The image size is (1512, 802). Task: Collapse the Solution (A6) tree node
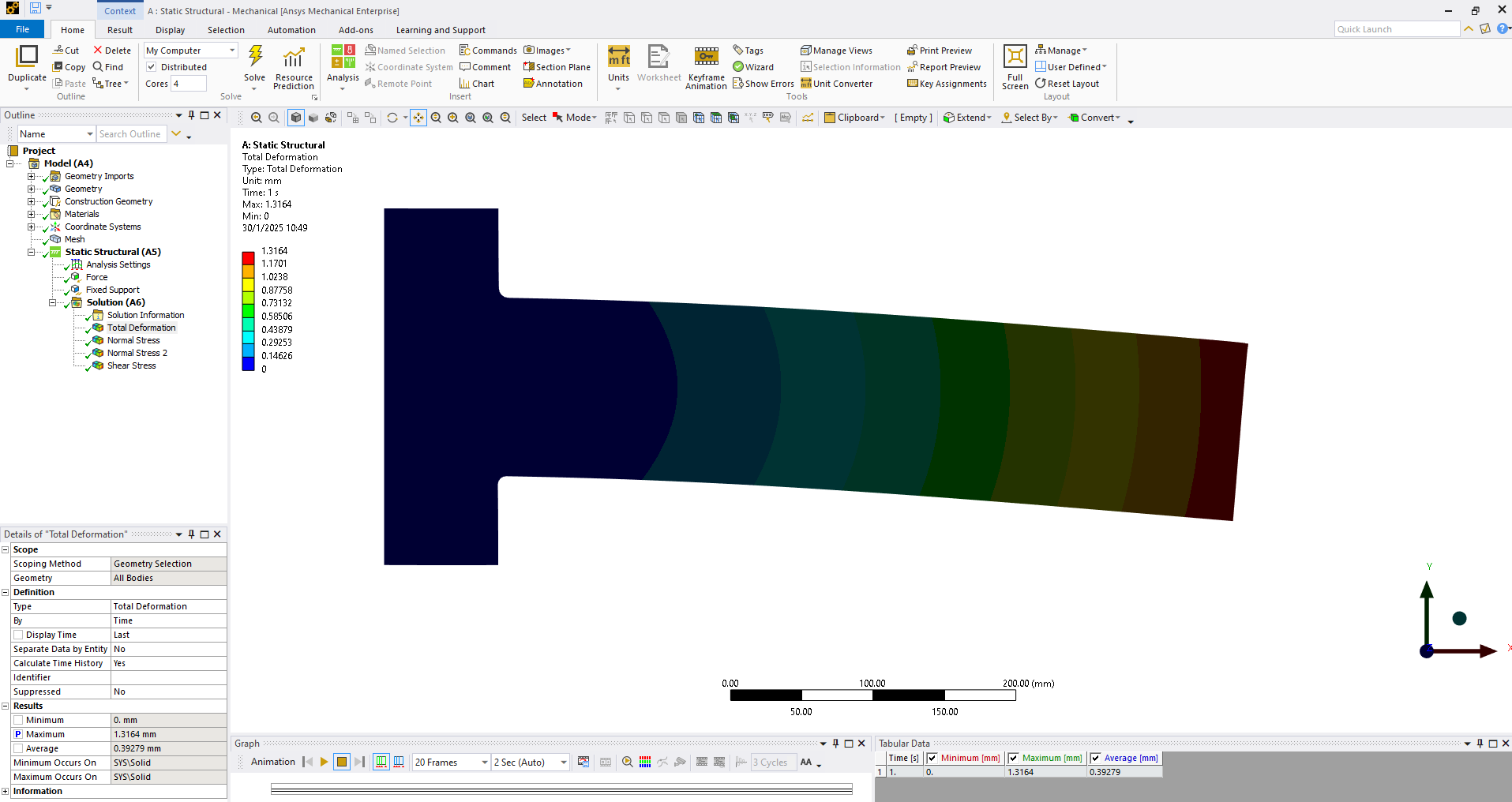(x=53, y=302)
